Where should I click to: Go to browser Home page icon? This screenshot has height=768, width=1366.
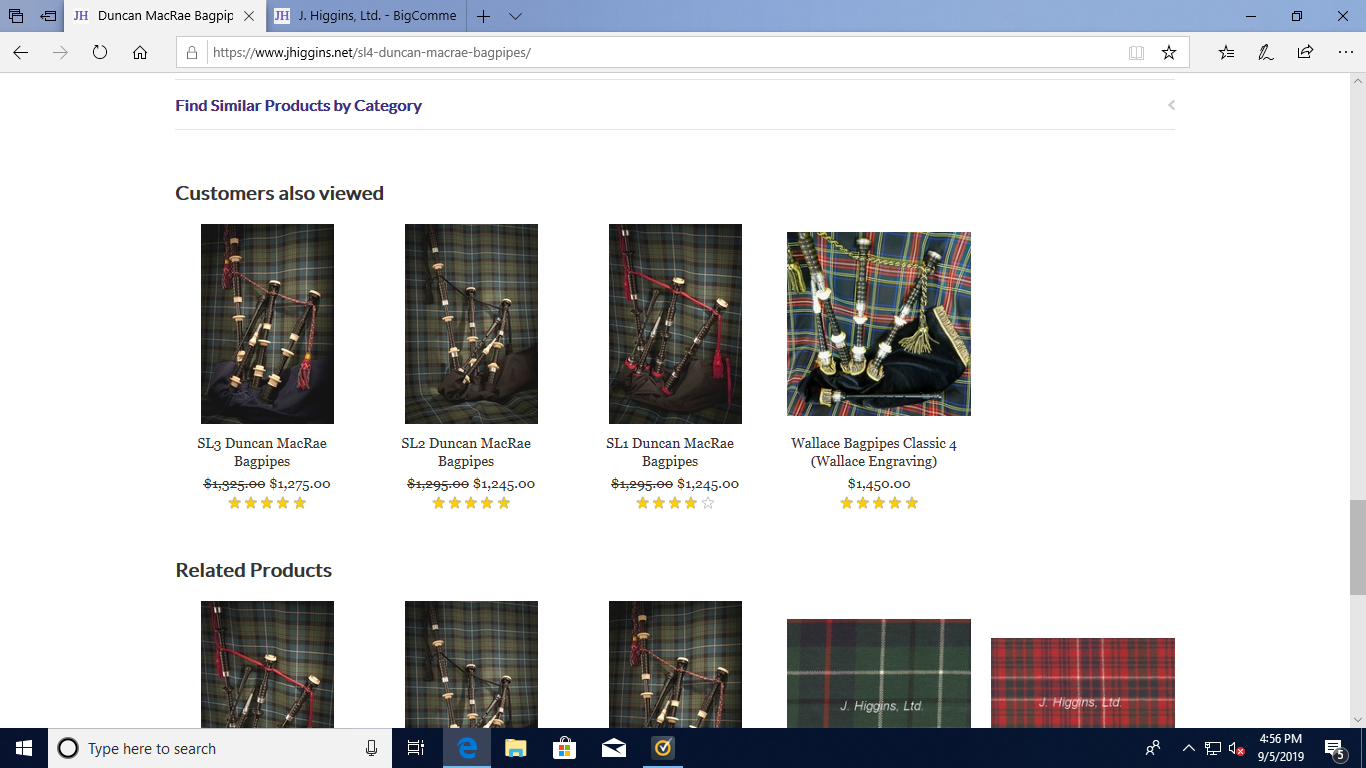click(140, 53)
